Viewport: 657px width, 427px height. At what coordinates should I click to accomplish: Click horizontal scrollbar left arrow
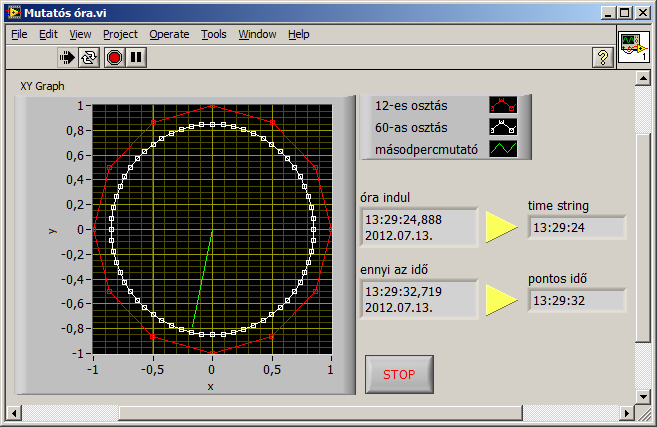click(x=14, y=413)
